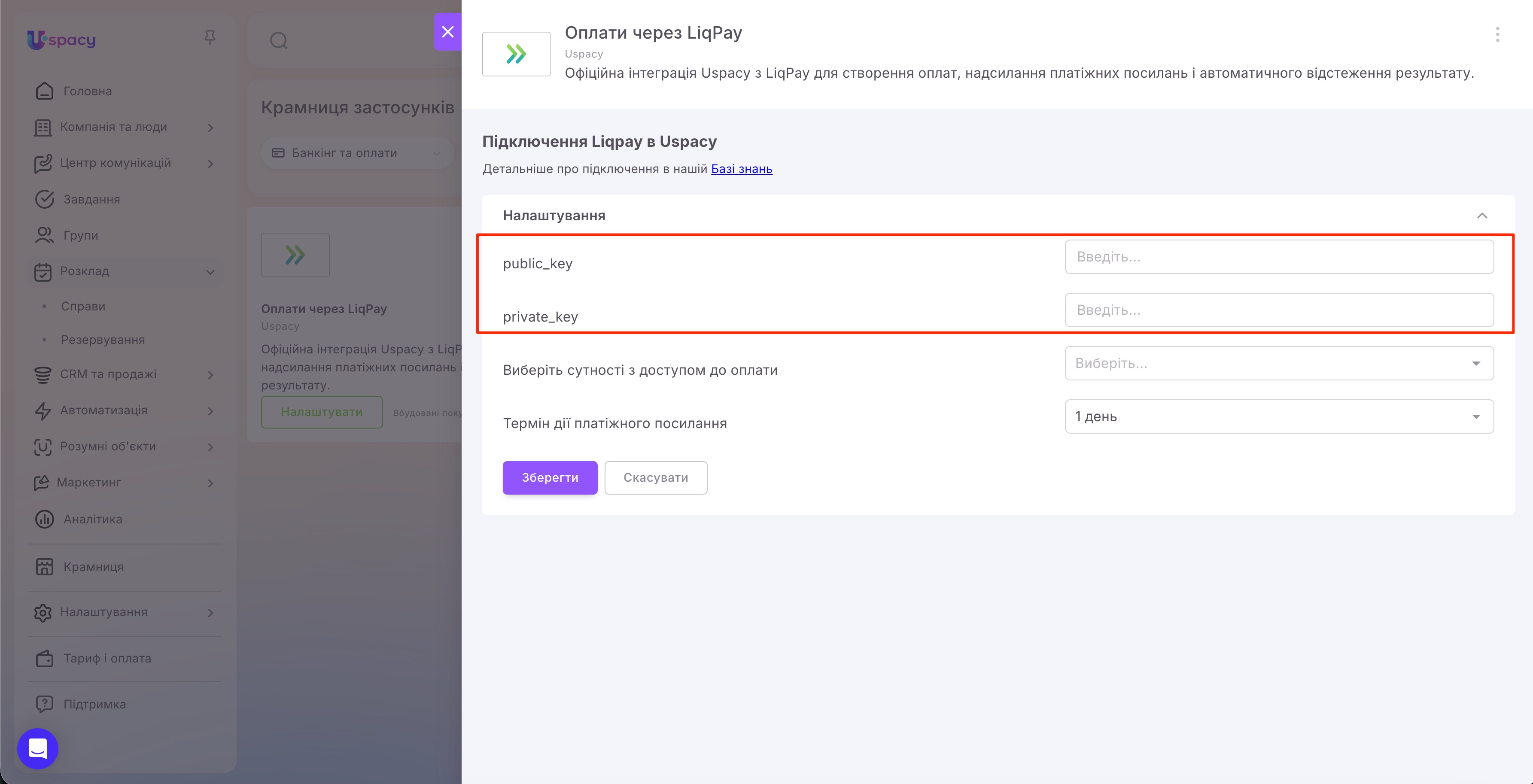Click the Розумні об'єкти scan icon
The height and width of the screenshot is (784, 1533).
[43, 447]
